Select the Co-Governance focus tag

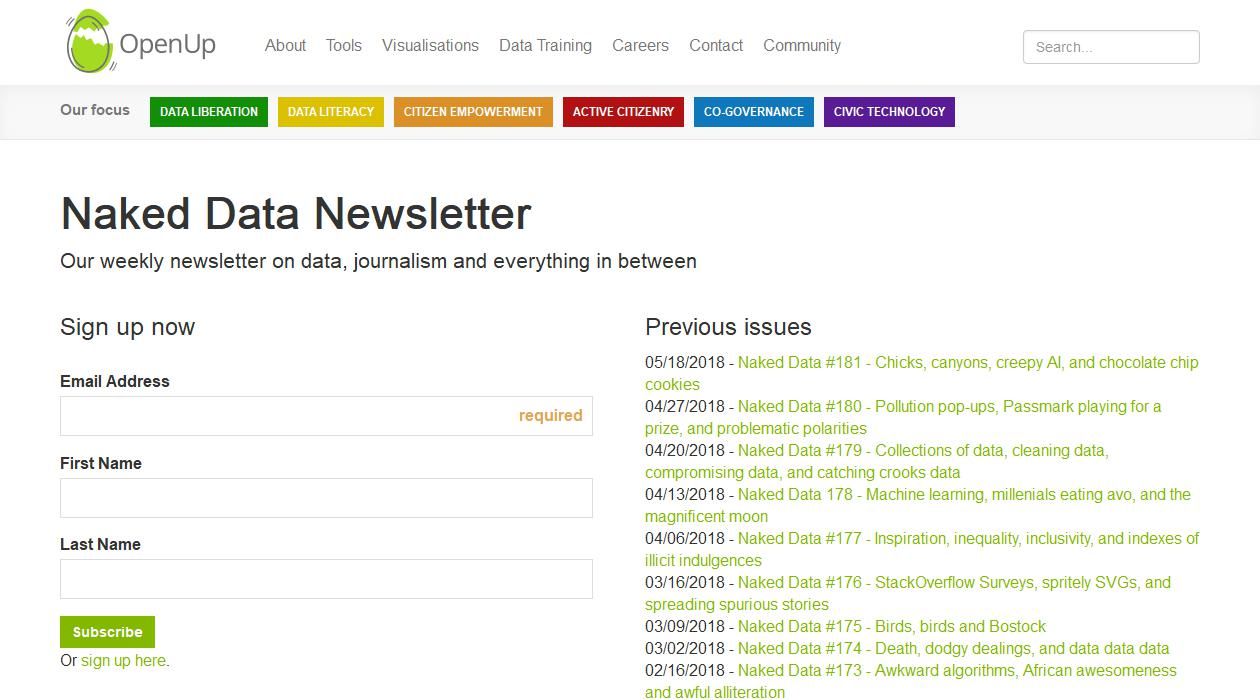[x=754, y=112]
